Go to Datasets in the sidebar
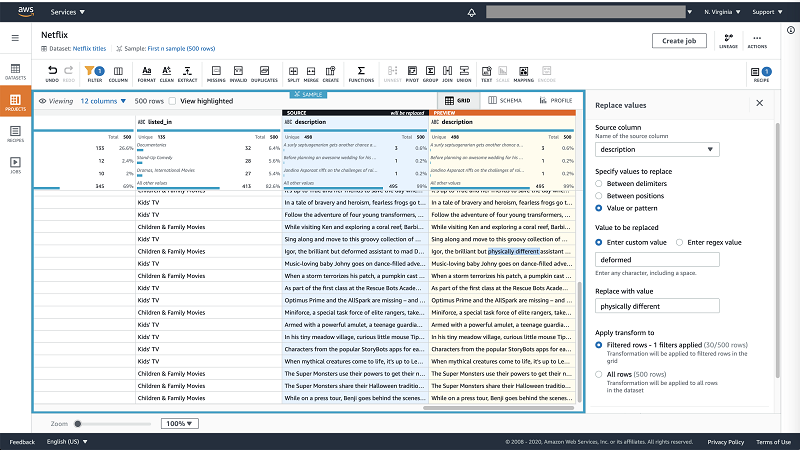This screenshot has height=450, width=800. pyautogui.click(x=15, y=72)
